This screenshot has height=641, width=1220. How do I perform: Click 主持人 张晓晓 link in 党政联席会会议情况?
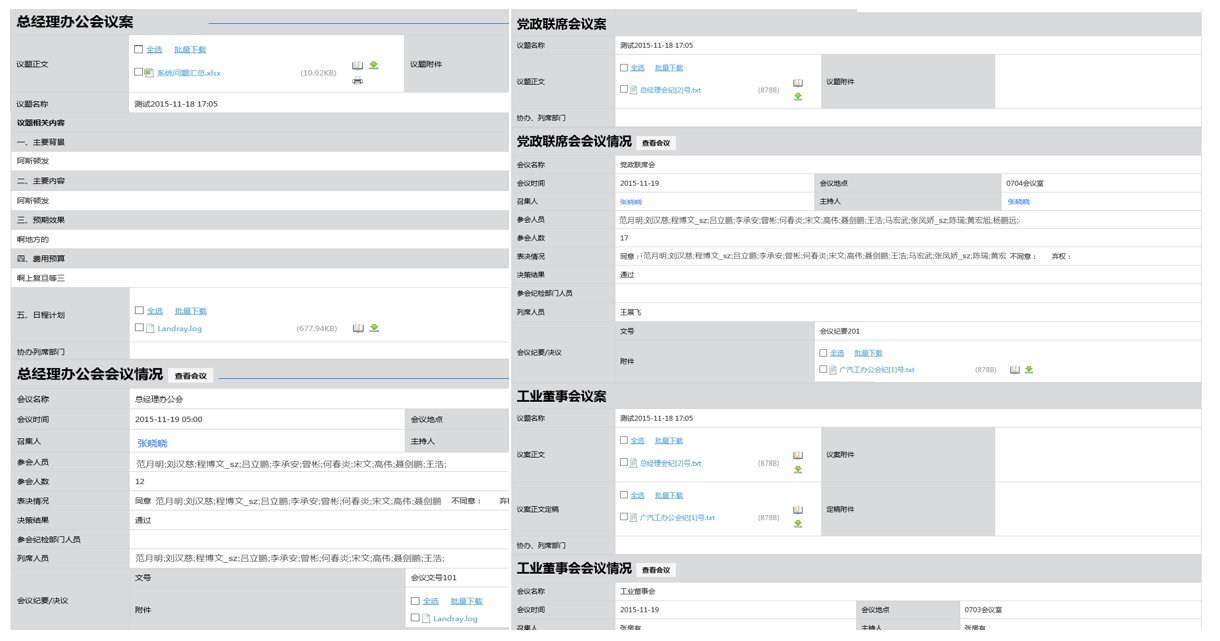[1018, 202]
